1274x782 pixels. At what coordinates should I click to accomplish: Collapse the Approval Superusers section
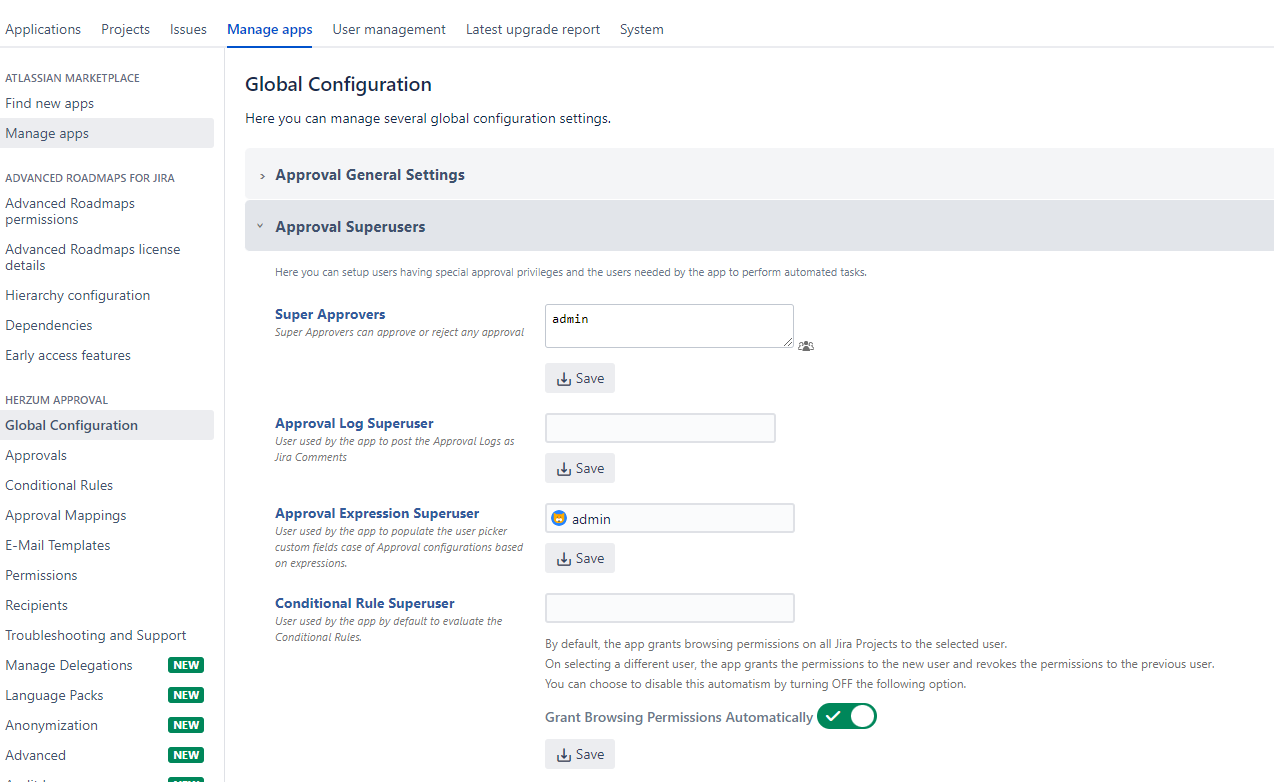point(350,227)
